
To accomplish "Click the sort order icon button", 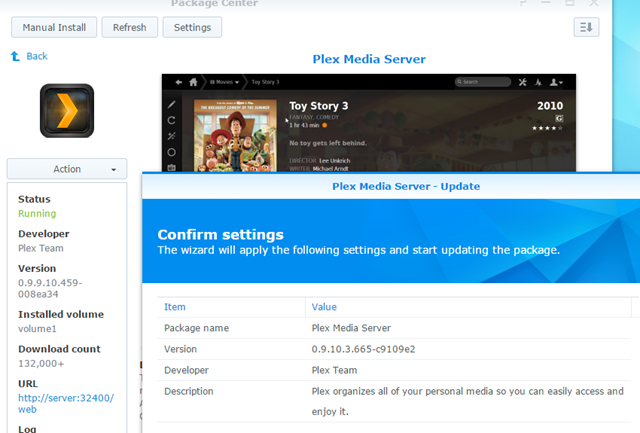I will tap(586, 27).
